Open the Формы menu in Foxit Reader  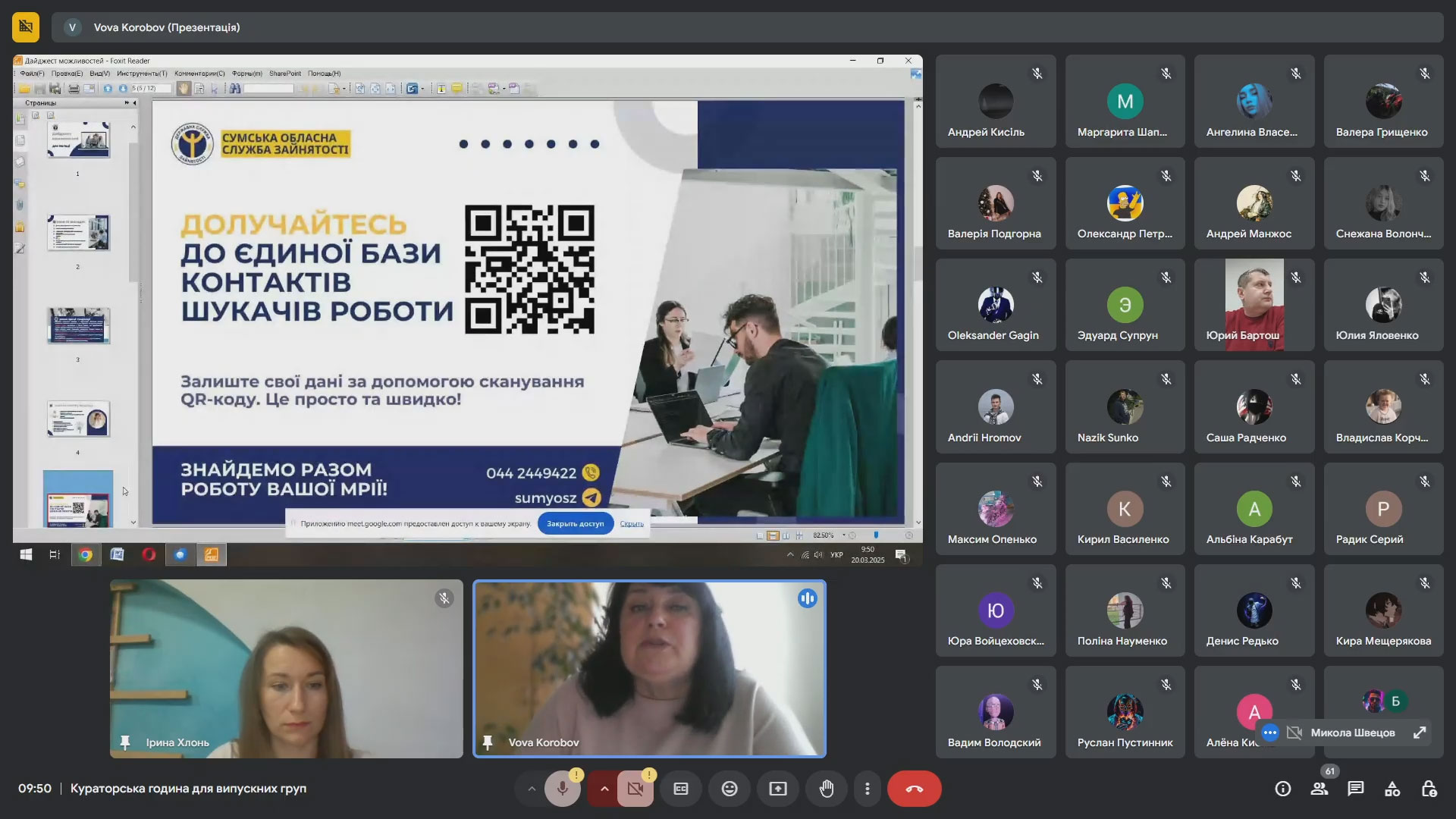(247, 74)
